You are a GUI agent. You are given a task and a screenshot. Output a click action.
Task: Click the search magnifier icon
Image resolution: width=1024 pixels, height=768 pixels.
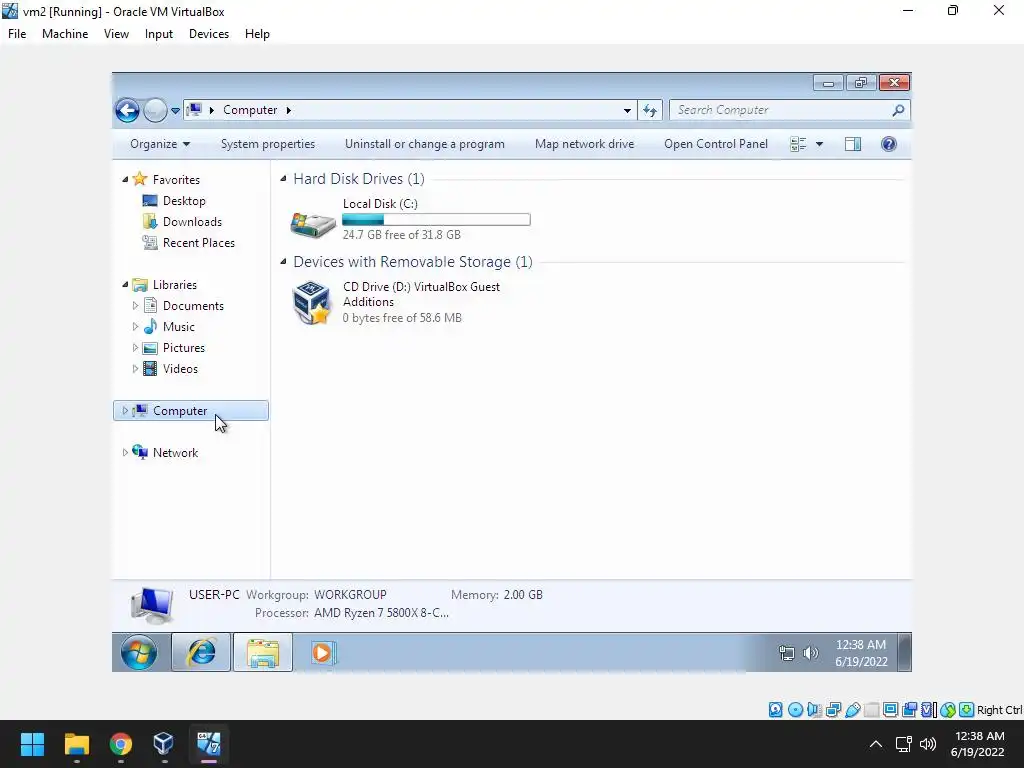899,110
